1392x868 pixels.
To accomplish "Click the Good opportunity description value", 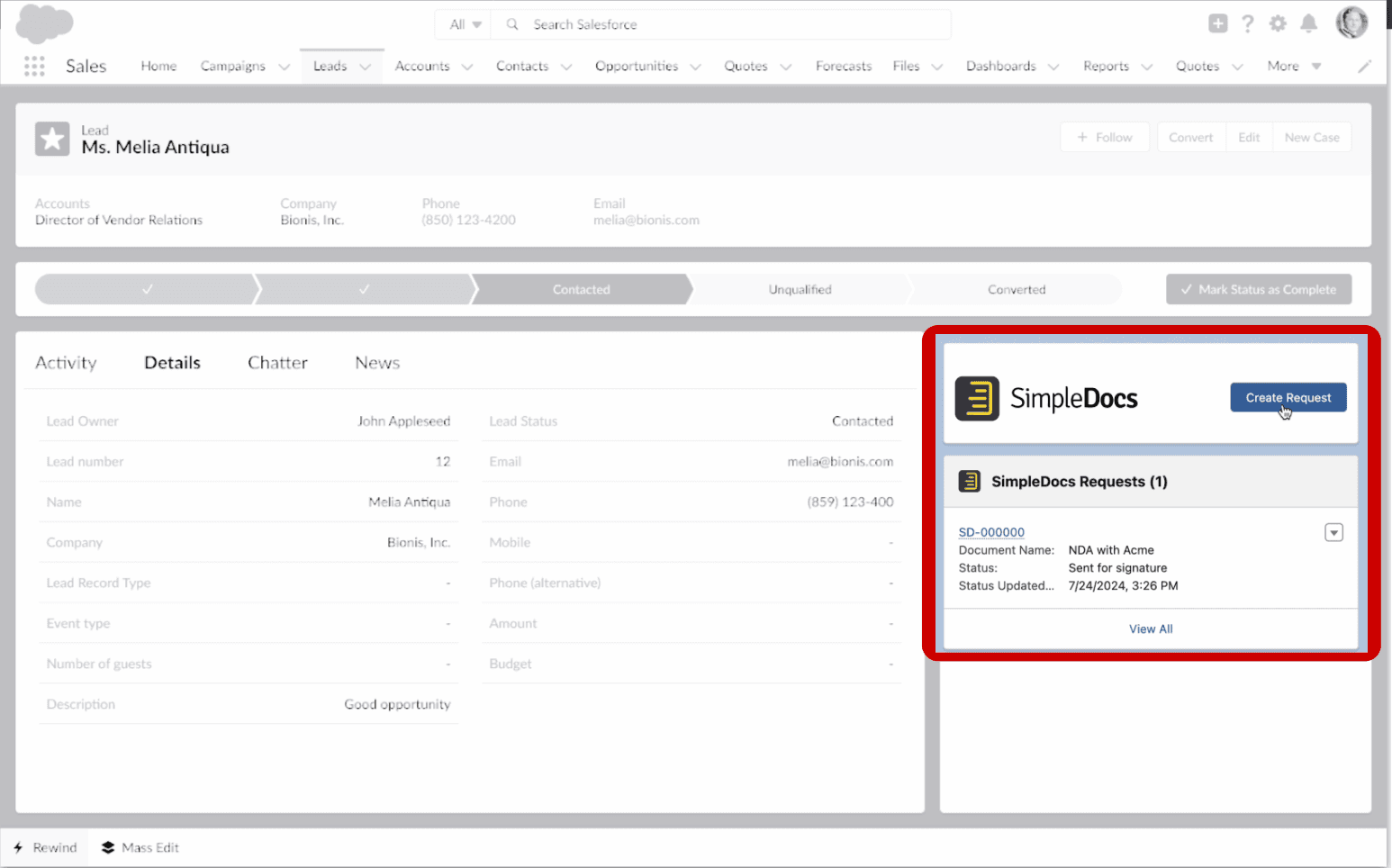I will click(x=397, y=704).
